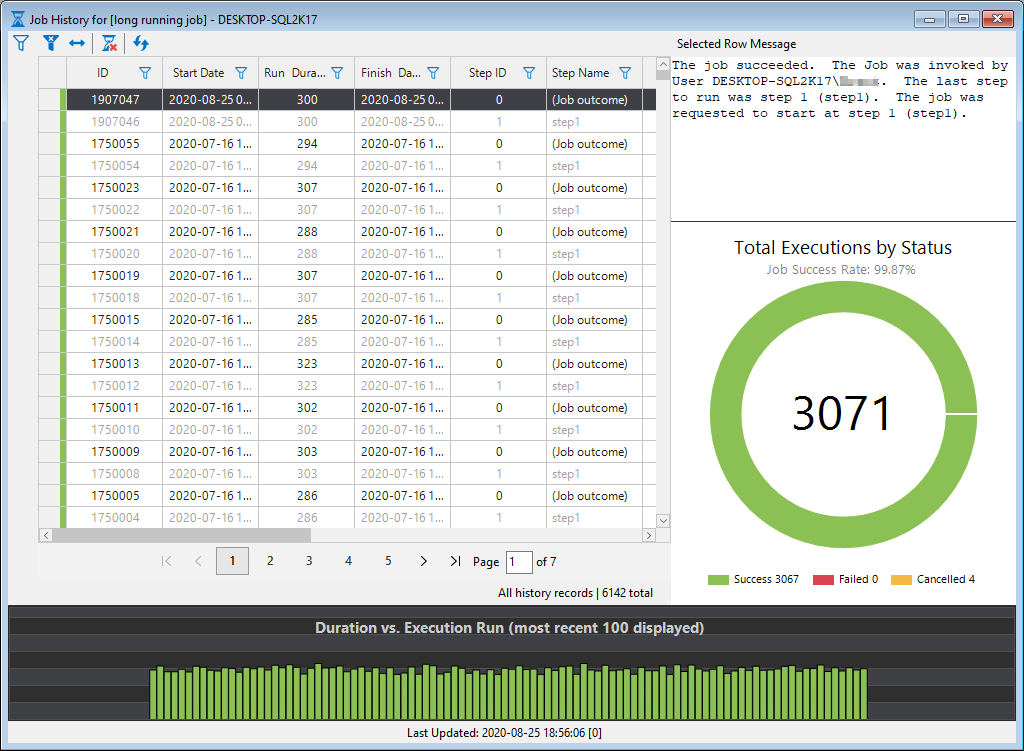Select the row with ID 1750009

point(347,452)
